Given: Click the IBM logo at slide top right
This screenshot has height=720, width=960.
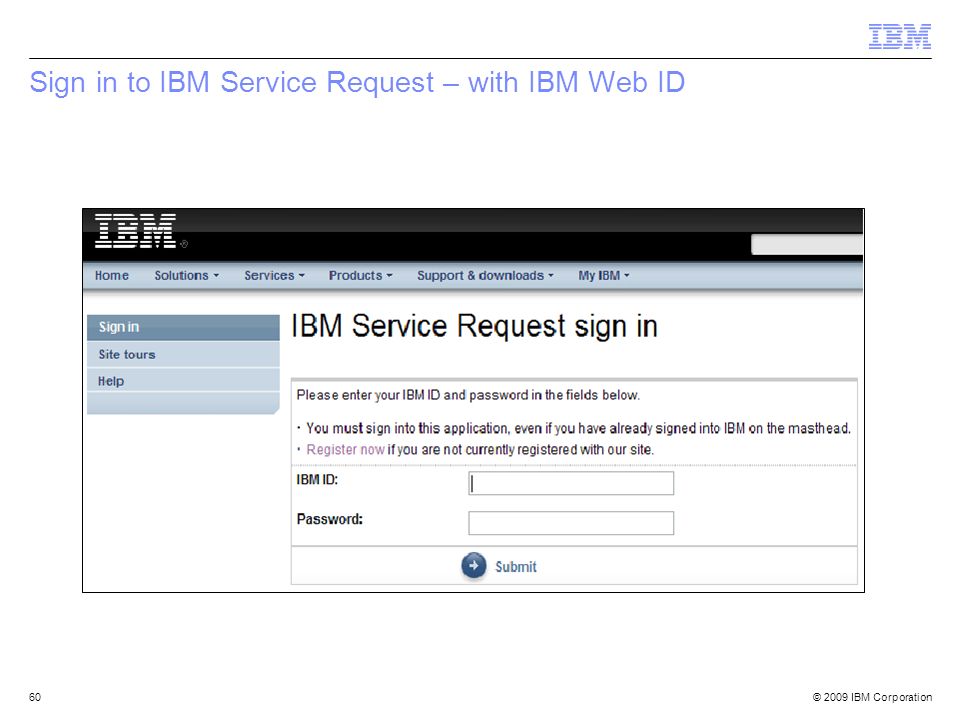Looking at the screenshot, I should pyautogui.click(x=899, y=36).
